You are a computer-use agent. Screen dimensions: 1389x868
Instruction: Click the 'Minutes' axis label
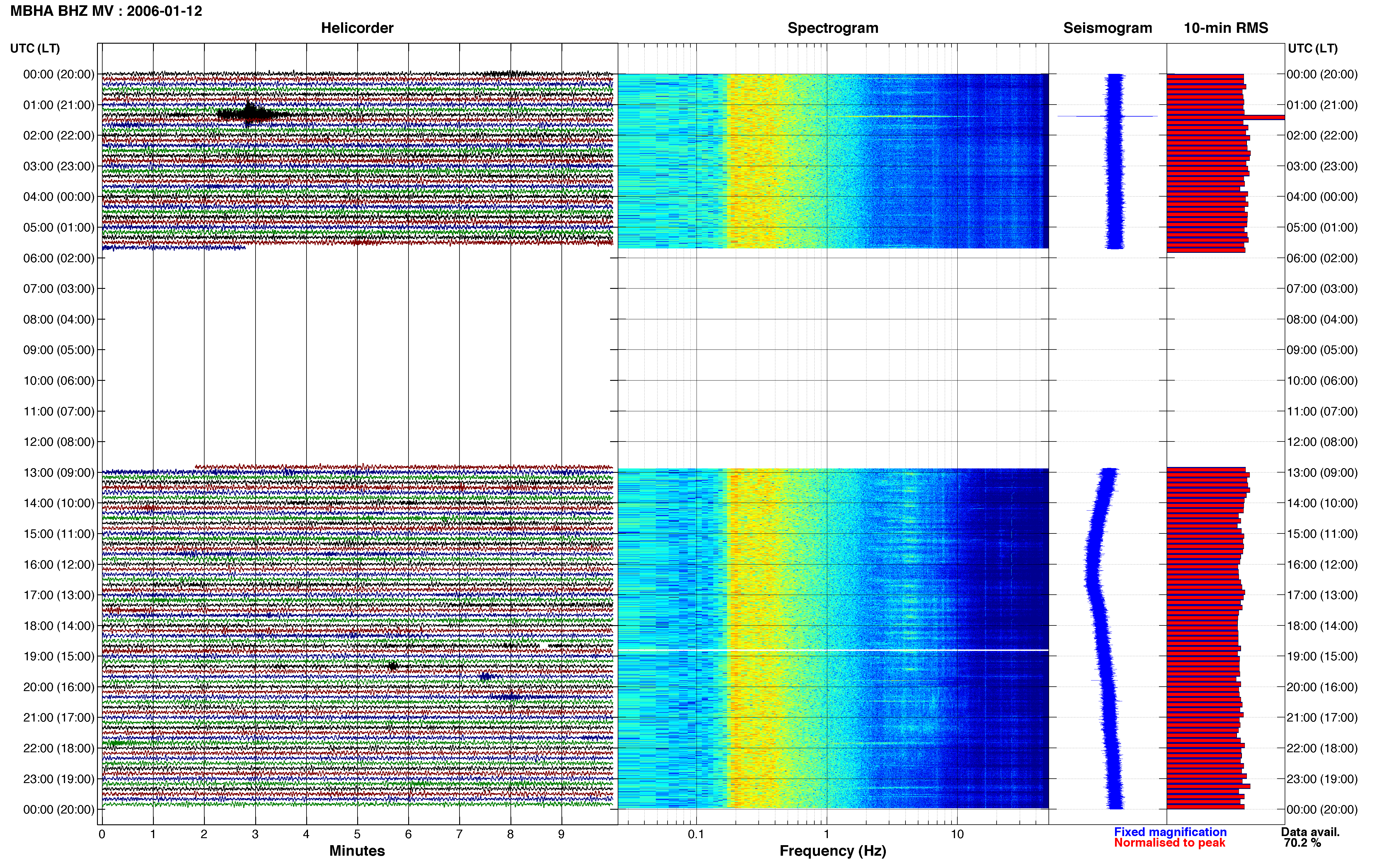(x=357, y=850)
